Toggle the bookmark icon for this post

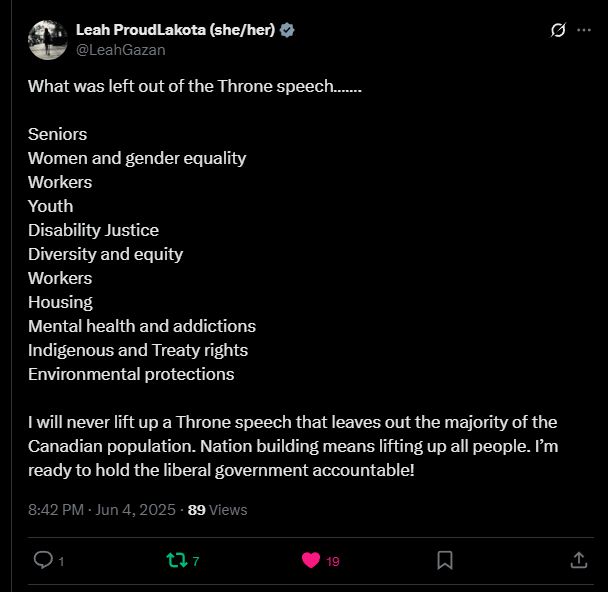445,560
